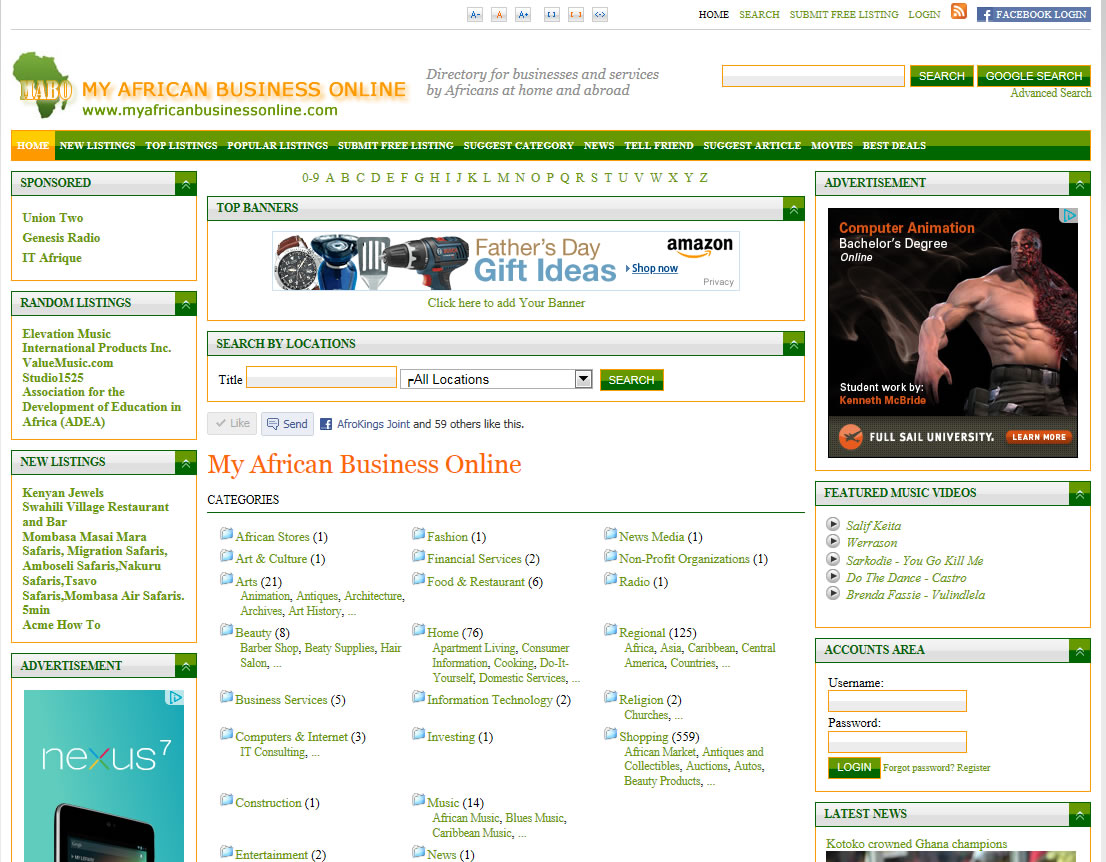Focus the Password field

897,741
